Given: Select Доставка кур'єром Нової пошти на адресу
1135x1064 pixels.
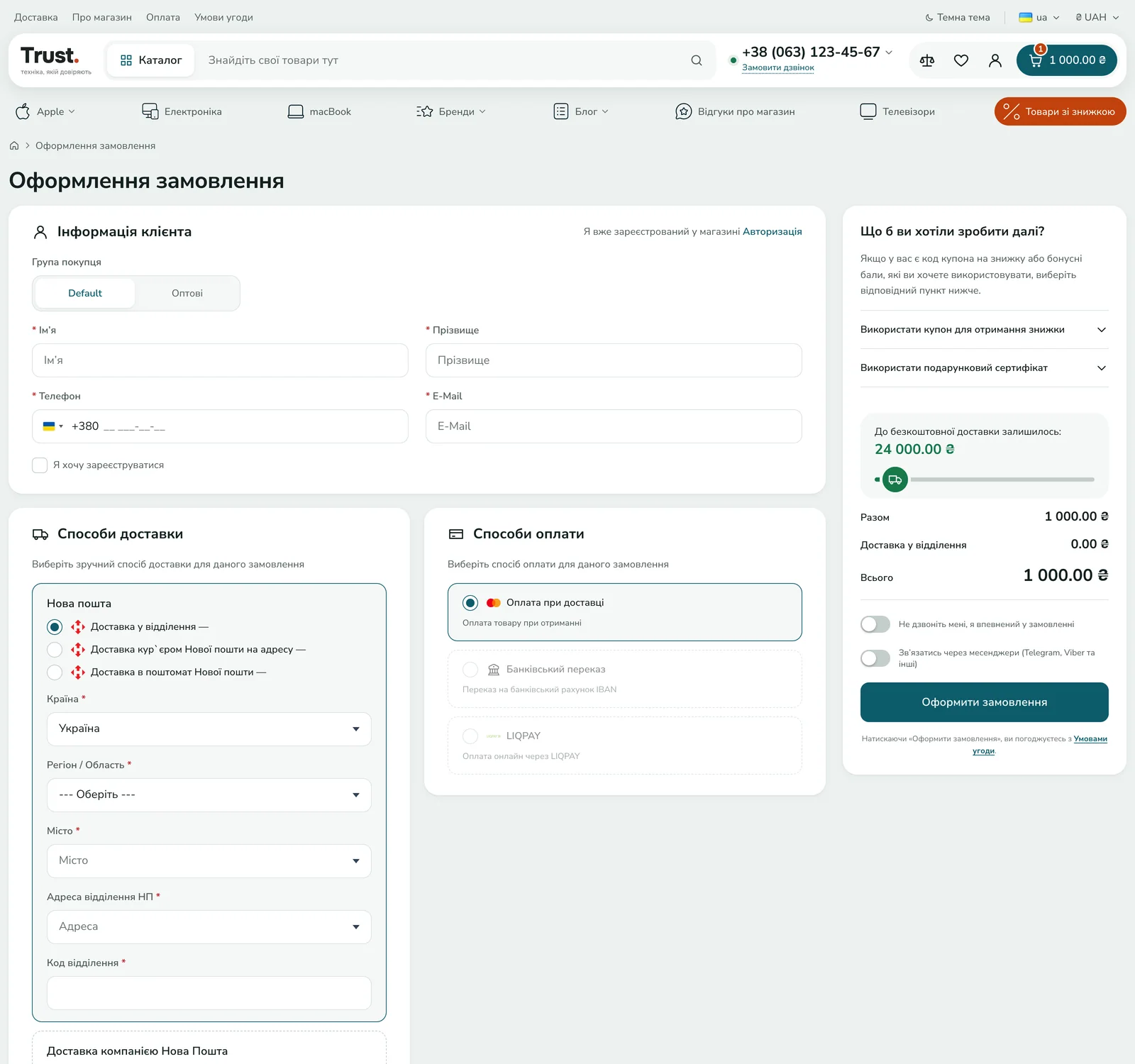Looking at the screenshot, I should [x=55, y=650].
